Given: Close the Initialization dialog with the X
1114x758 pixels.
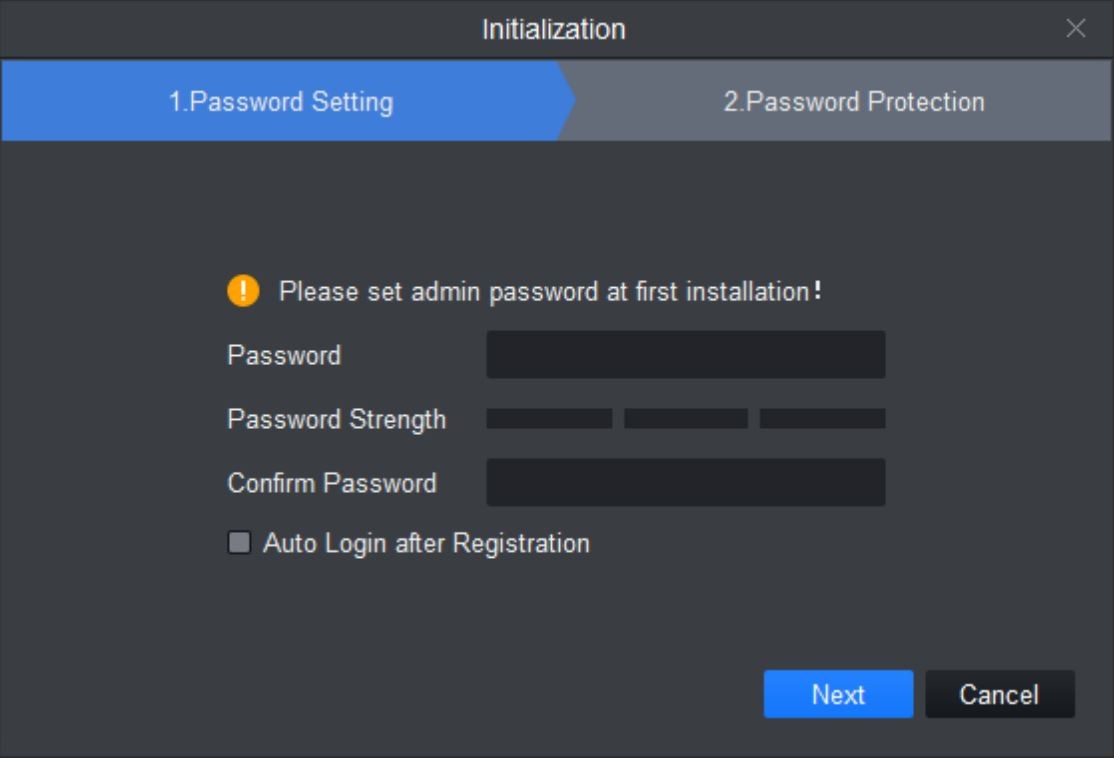Looking at the screenshot, I should [1076, 28].
